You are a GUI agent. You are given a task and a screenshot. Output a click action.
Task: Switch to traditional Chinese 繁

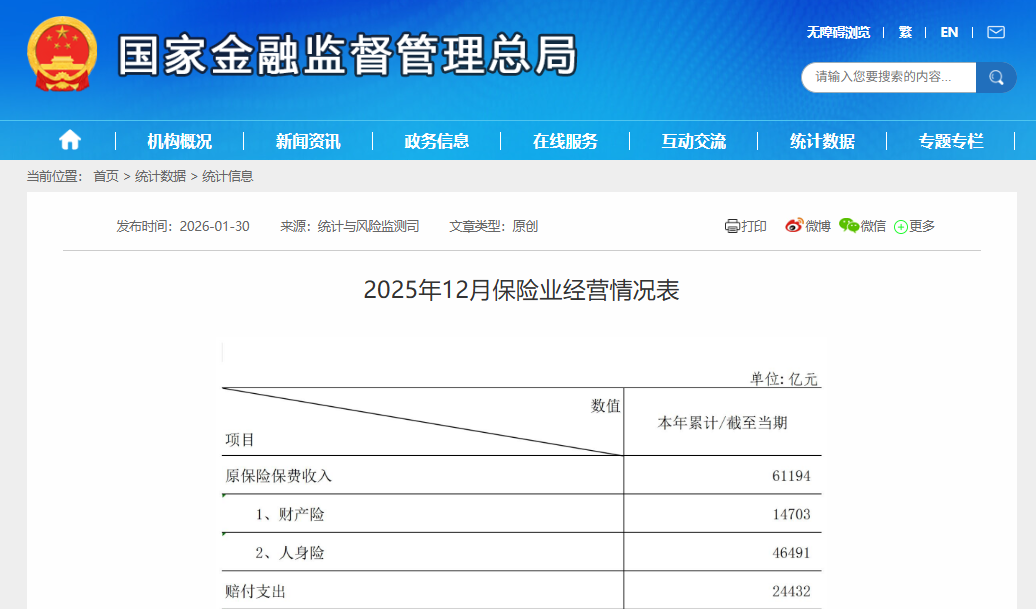pos(905,32)
